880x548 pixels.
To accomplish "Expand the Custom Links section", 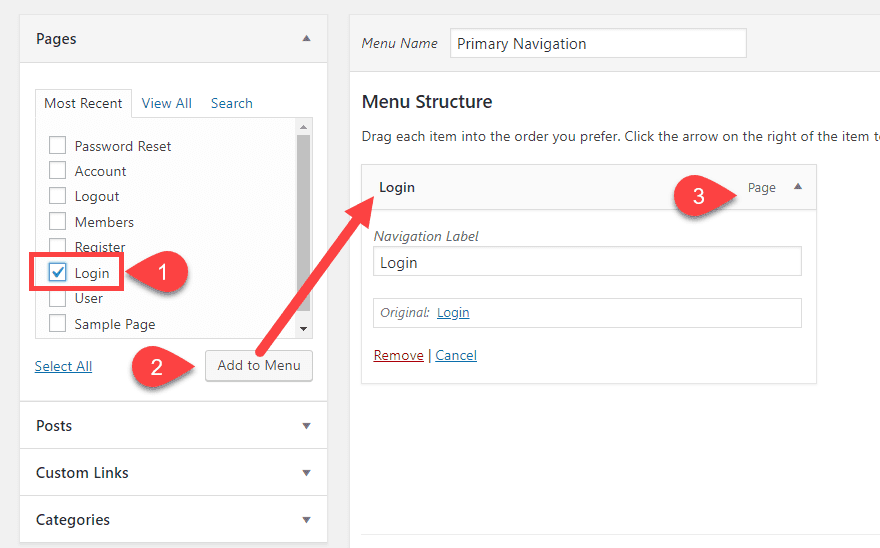I will coord(306,473).
